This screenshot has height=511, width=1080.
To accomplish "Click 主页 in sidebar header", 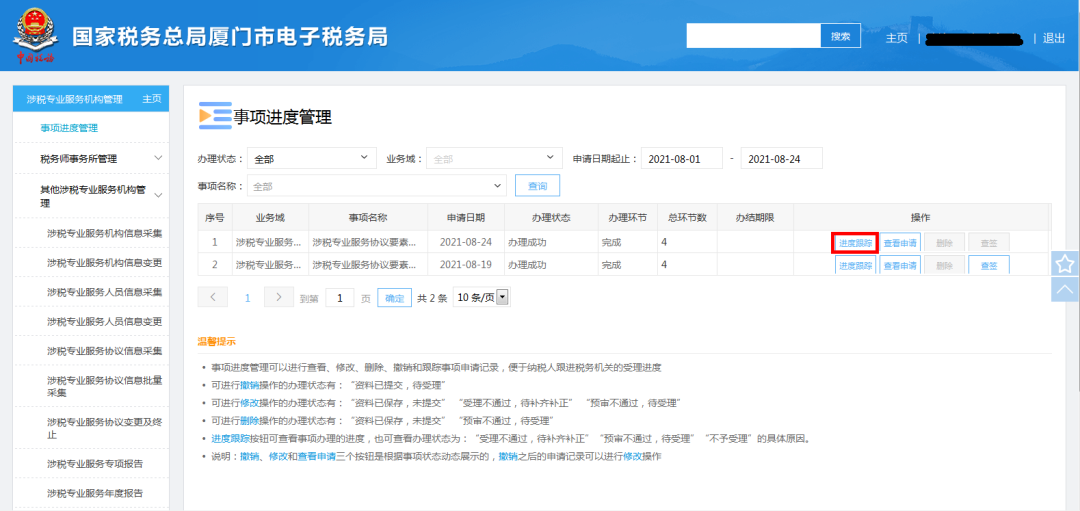I will pos(152,99).
